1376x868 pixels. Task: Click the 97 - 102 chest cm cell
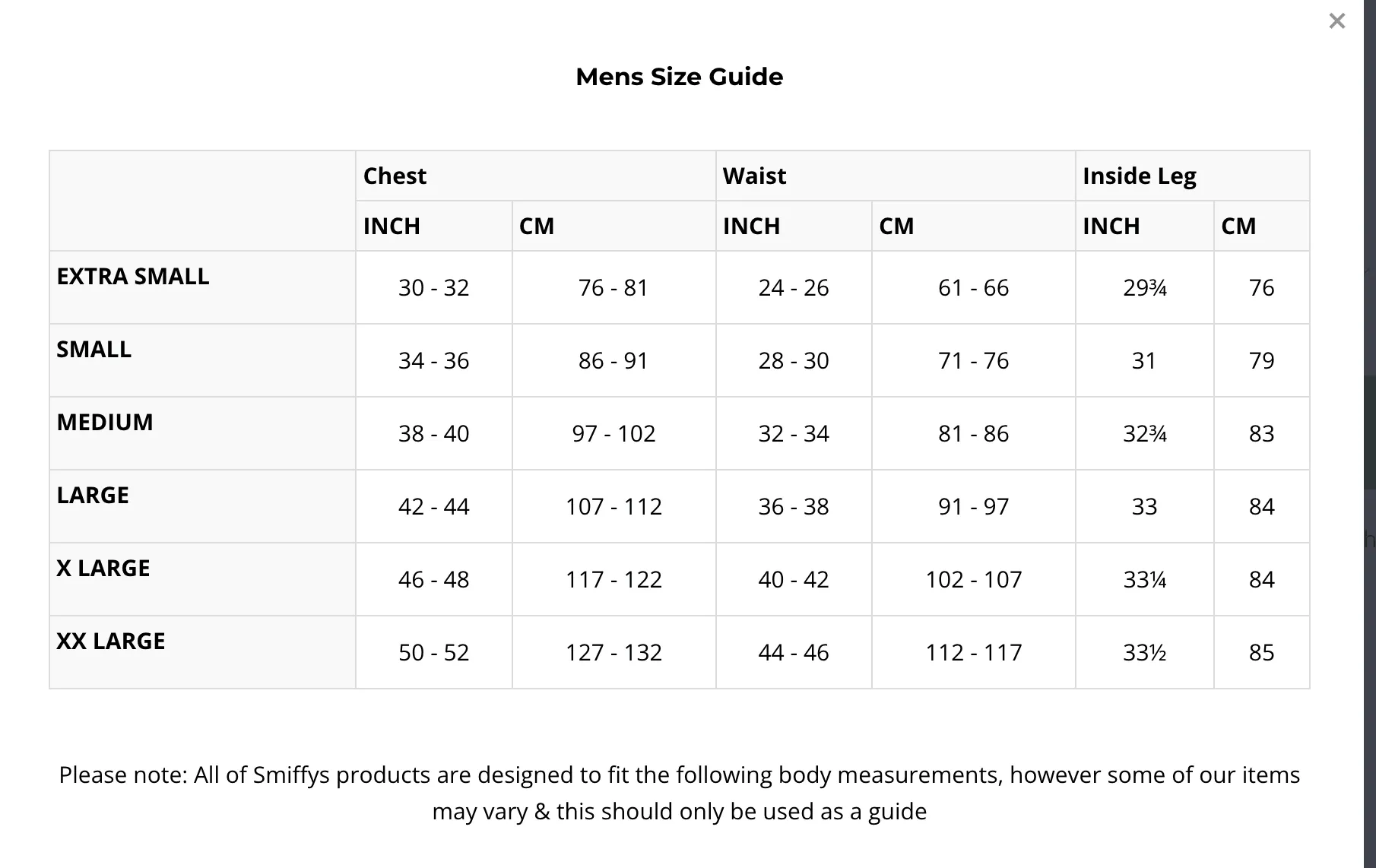613,433
